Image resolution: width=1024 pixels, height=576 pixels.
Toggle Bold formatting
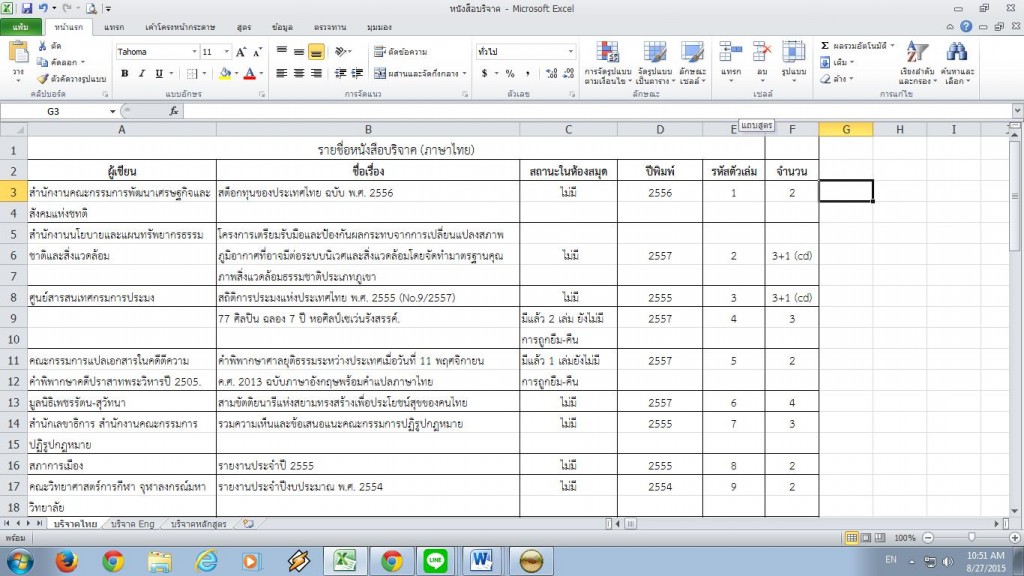124,74
